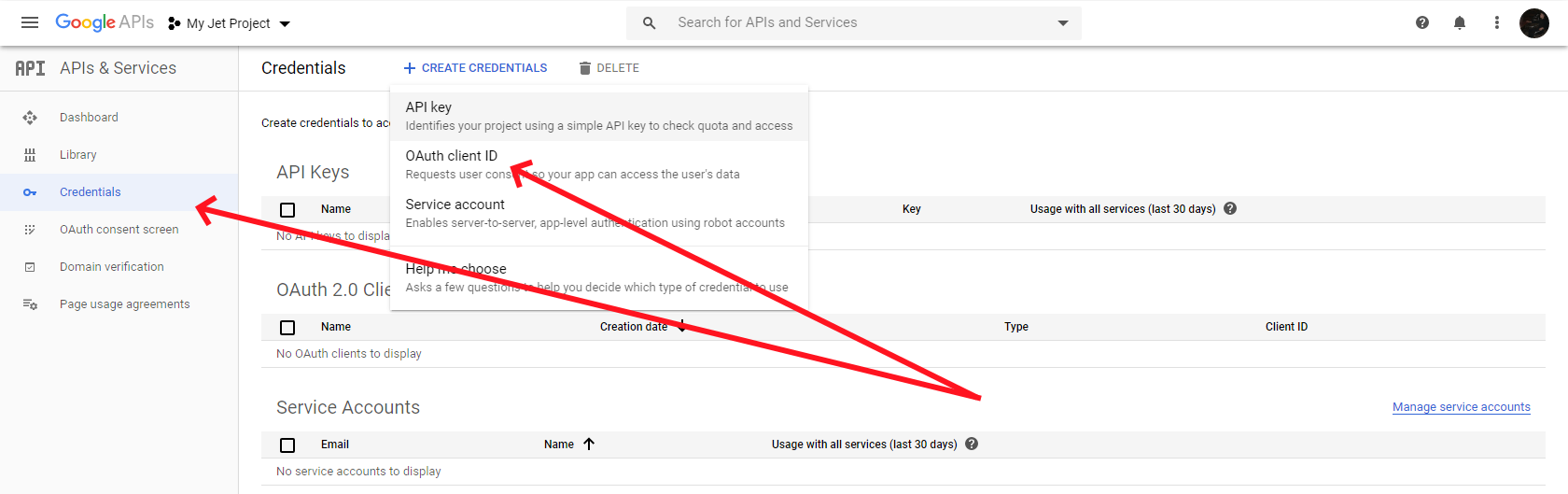Choose OAuth client ID option
This screenshot has height=494, width=1568.
pyautogui.click(x=599, y=164)
